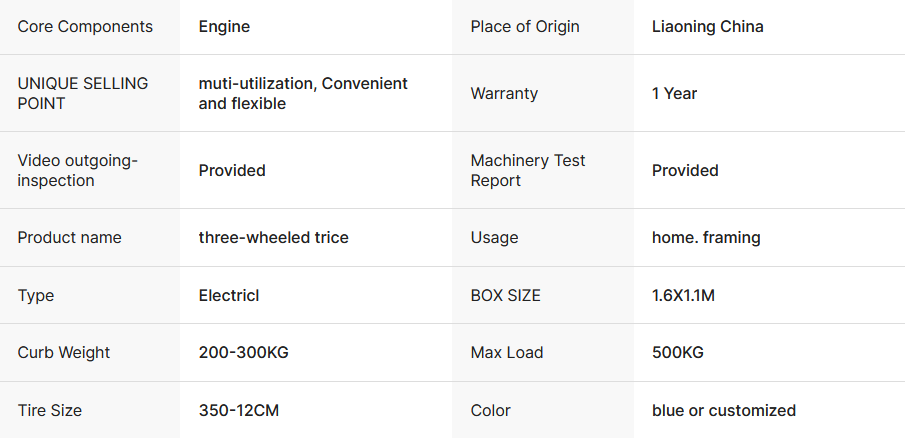The height and width of the screenshot is (438, 905).
Task: Select the "500KG" max load value
Action: [x=678, y=352]
